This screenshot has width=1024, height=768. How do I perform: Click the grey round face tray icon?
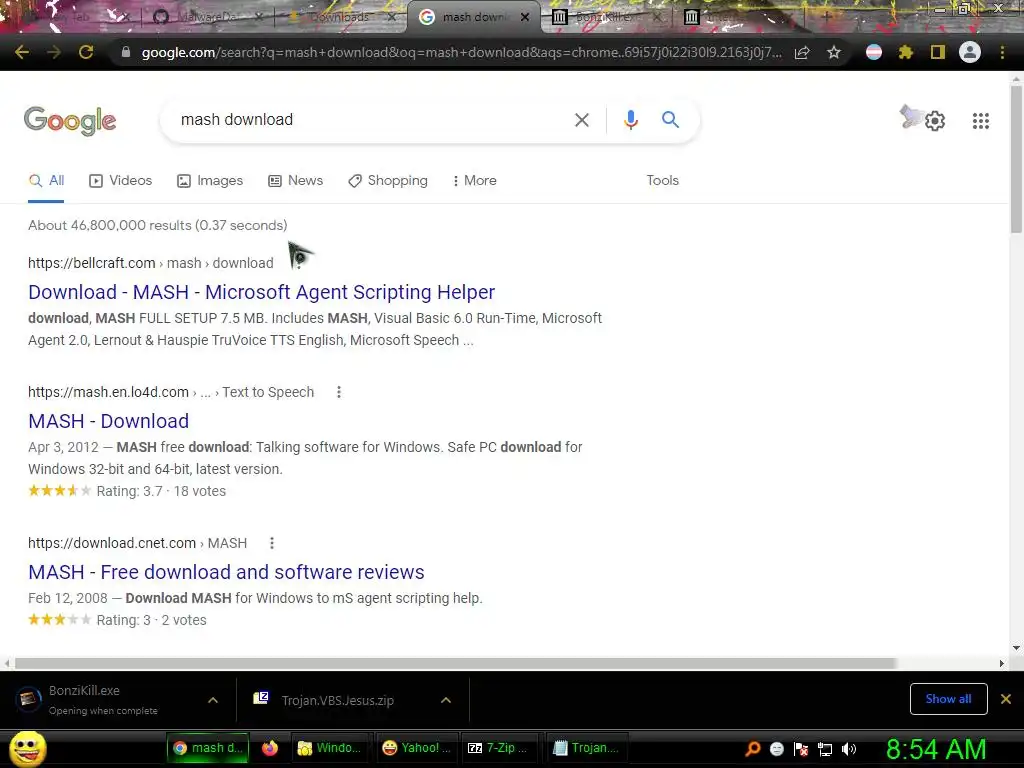[776, 749]
